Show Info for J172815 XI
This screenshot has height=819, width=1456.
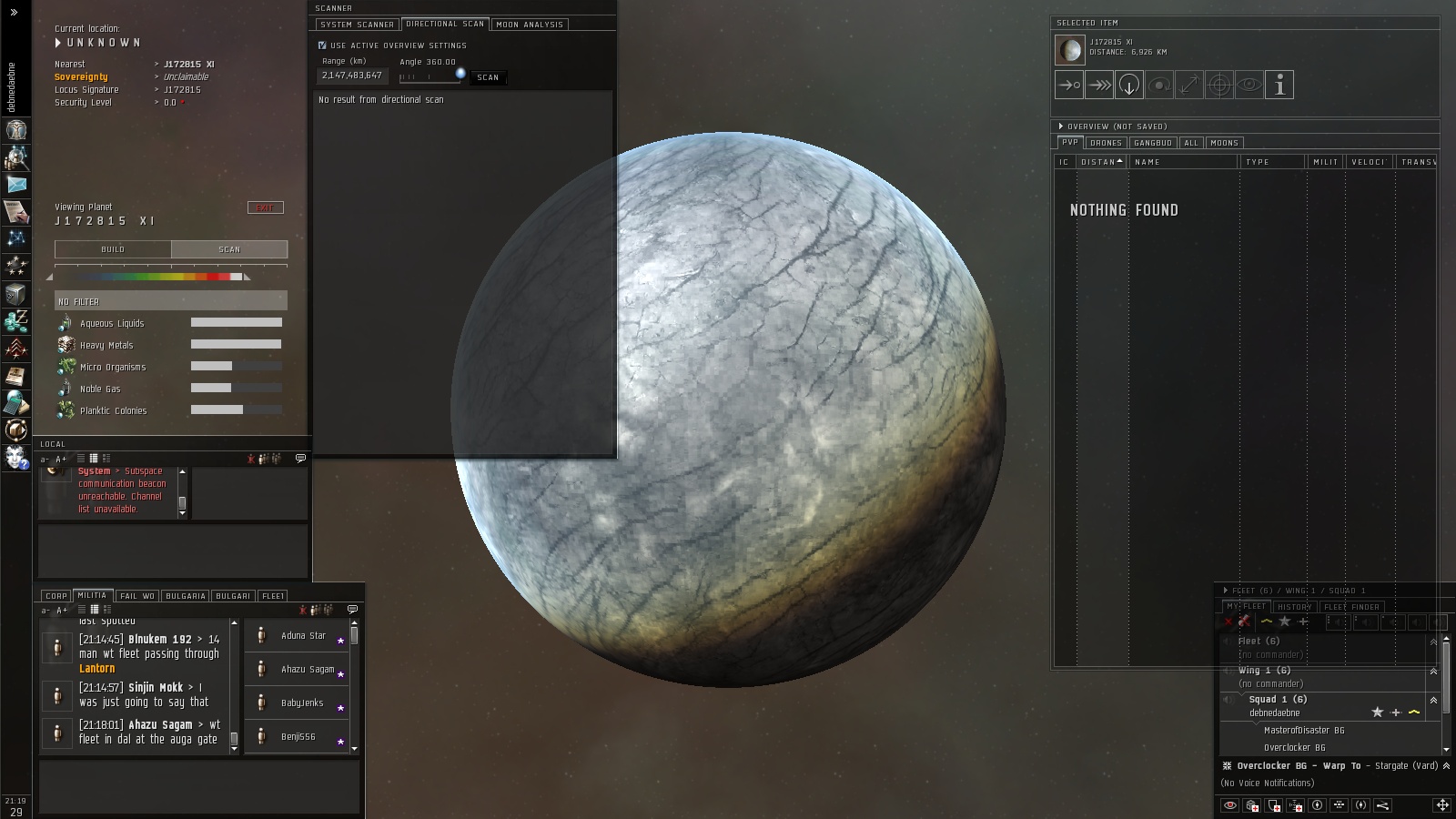(1279, 85)
